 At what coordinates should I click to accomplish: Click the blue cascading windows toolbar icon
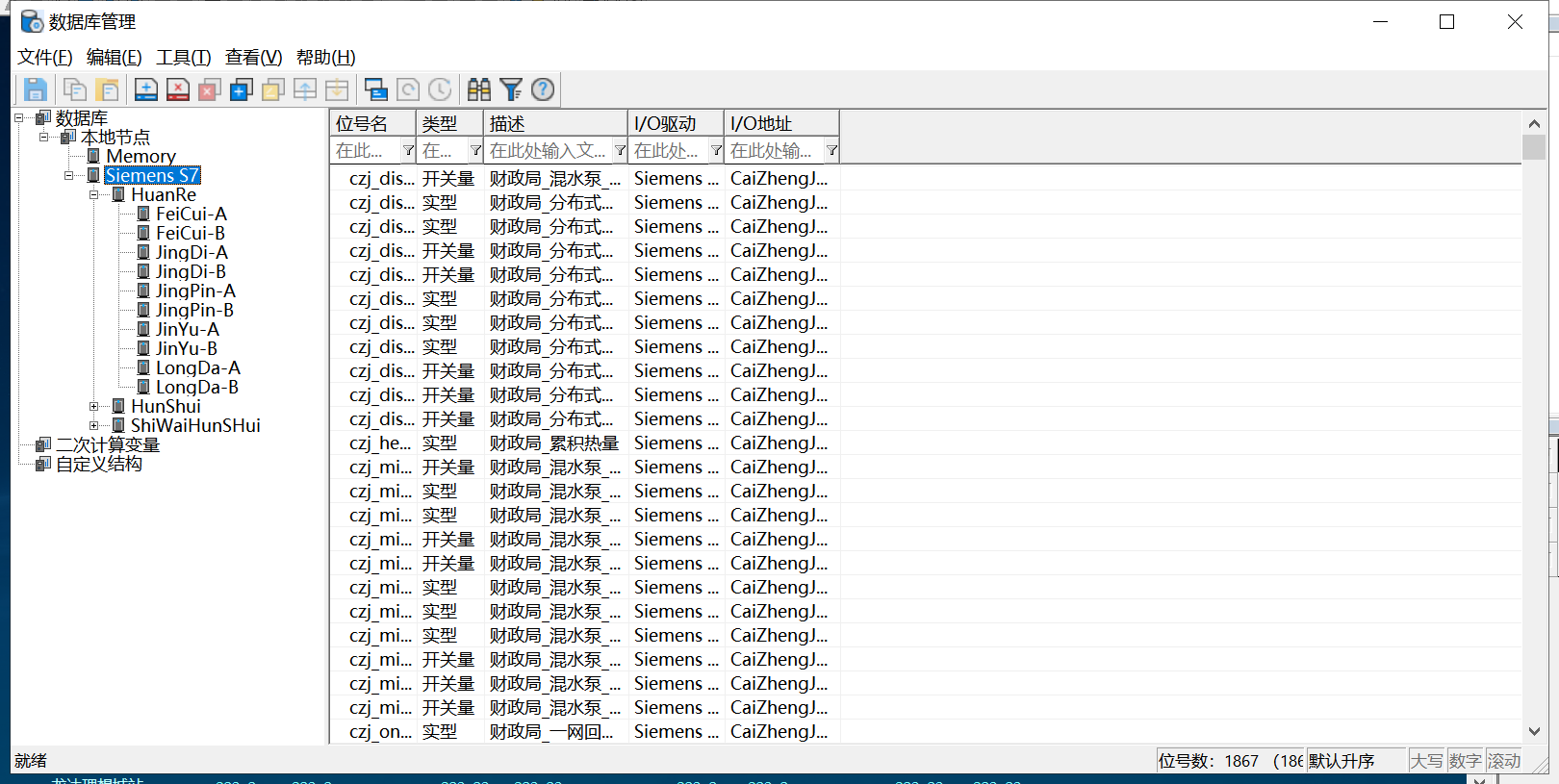[376, 89]
